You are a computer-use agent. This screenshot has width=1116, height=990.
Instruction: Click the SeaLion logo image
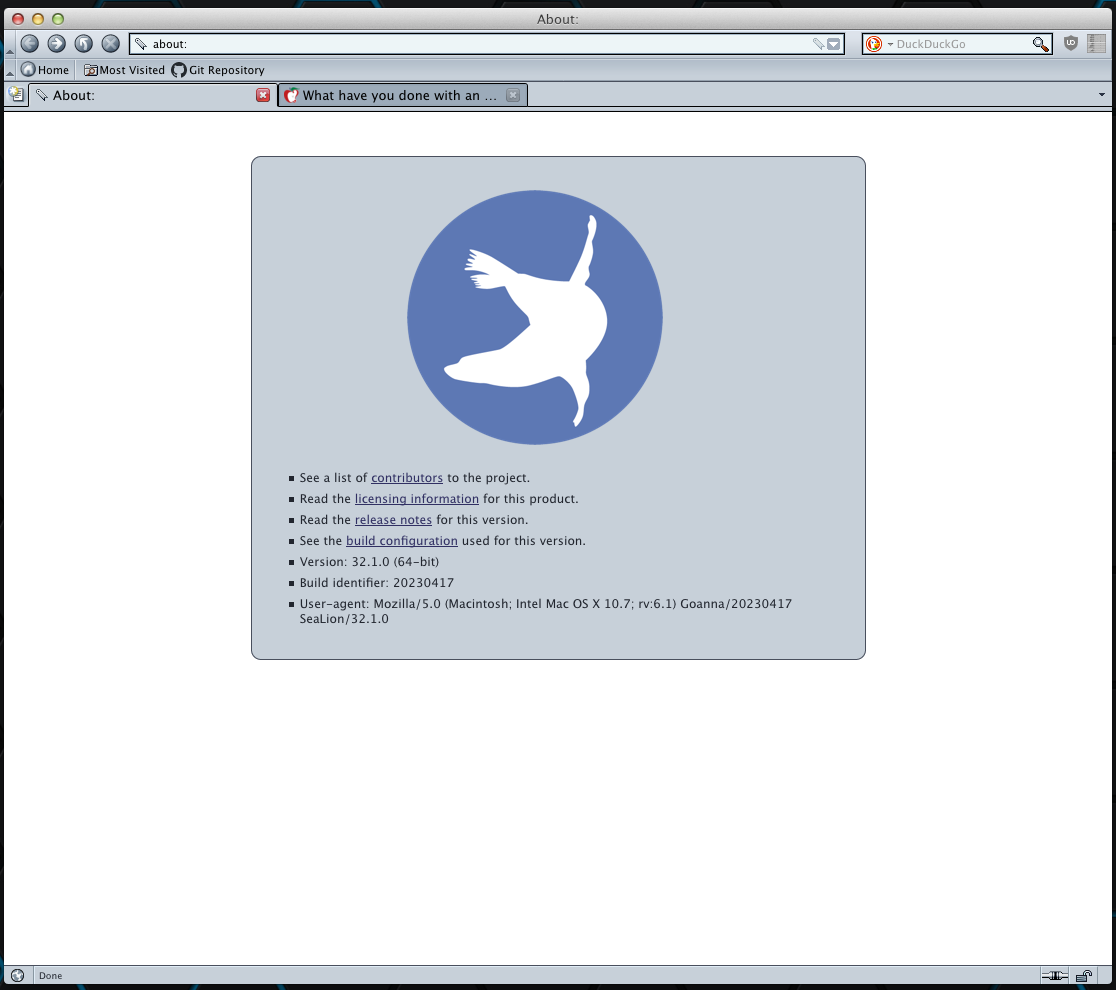coord(535,317)
